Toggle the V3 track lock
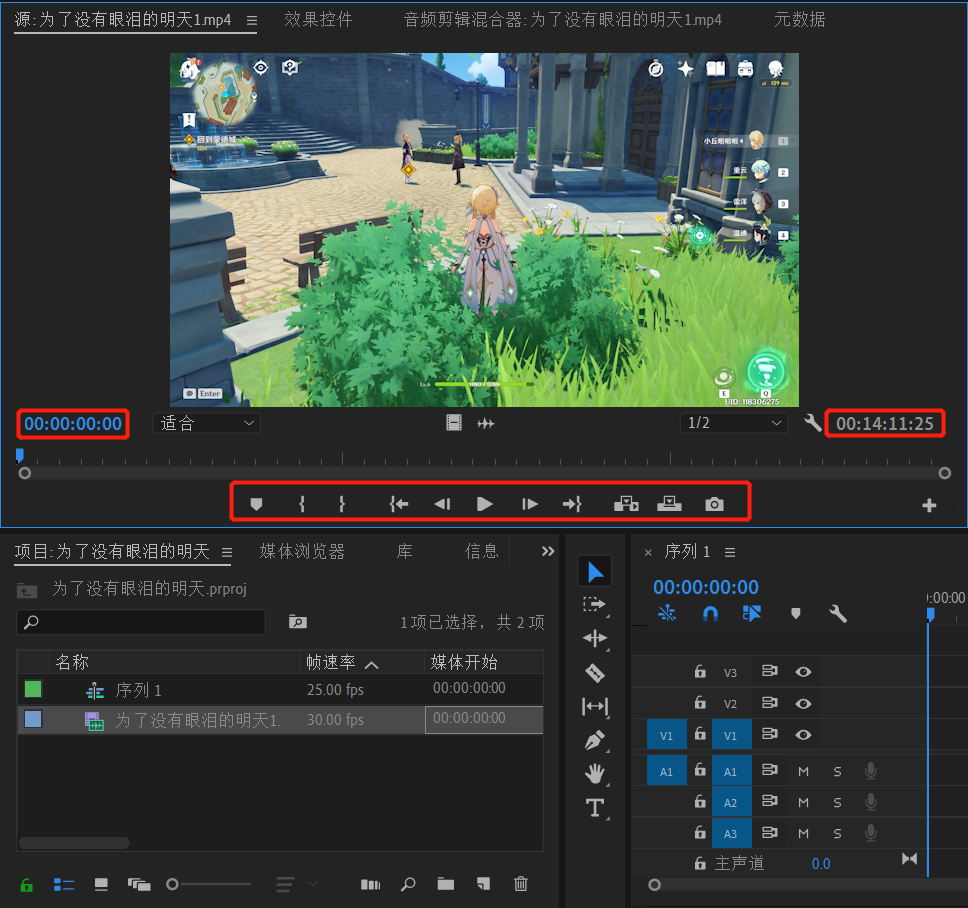Viewport: 968px width, 908px height. click(700, 671)
